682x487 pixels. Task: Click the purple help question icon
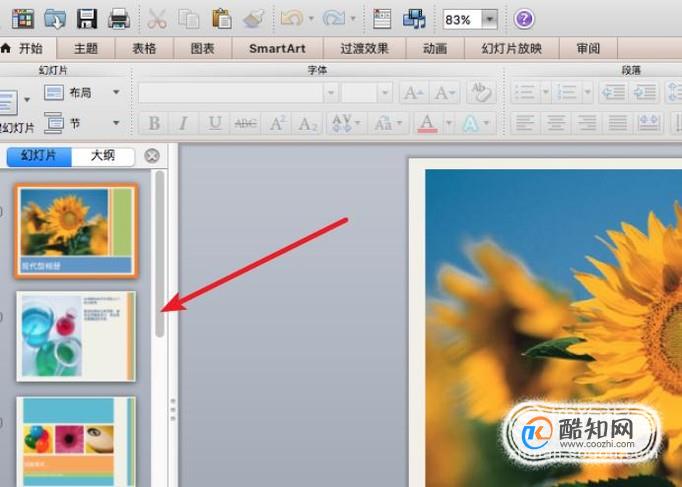point(524,19)
